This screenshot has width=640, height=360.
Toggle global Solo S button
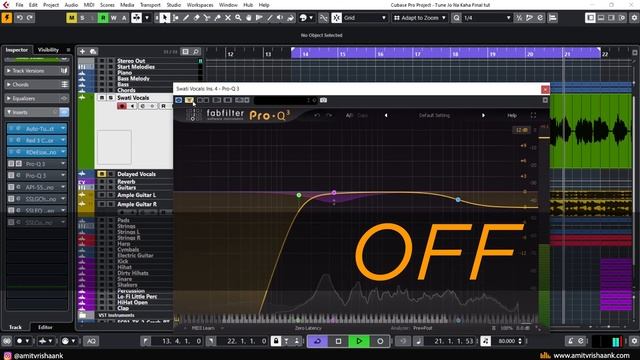82,18
